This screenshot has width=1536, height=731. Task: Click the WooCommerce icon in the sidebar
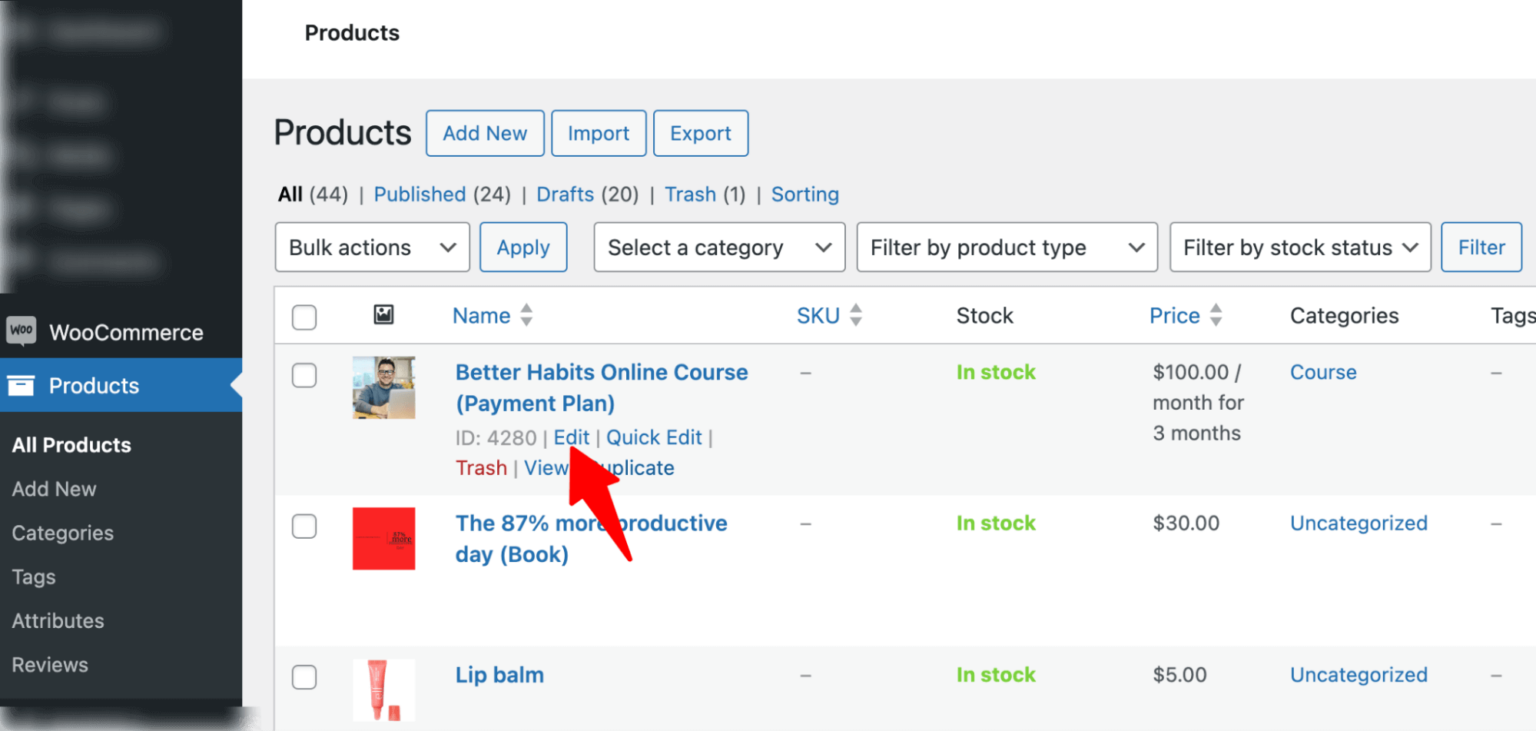pyautogui.click(x=21, y=332)
